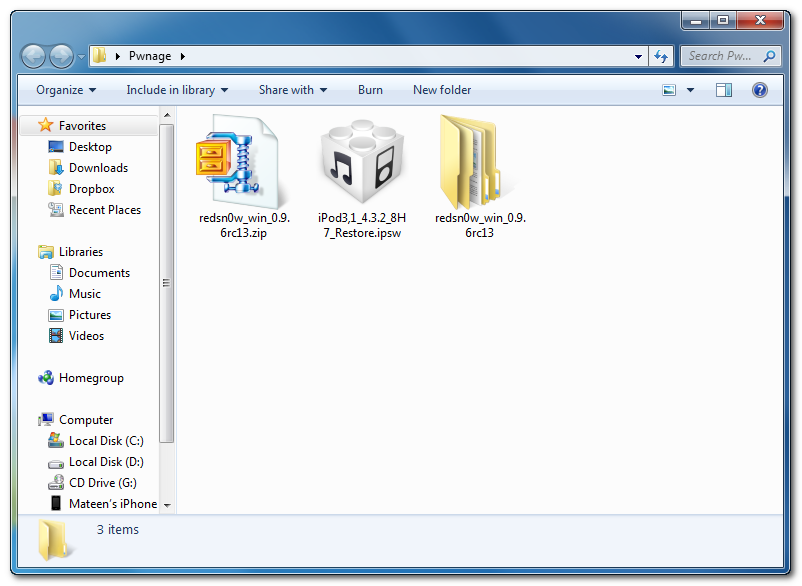The image size is (802, 586).
Task: Open the Organize dropdown menu
Action: tap(66, 90)
